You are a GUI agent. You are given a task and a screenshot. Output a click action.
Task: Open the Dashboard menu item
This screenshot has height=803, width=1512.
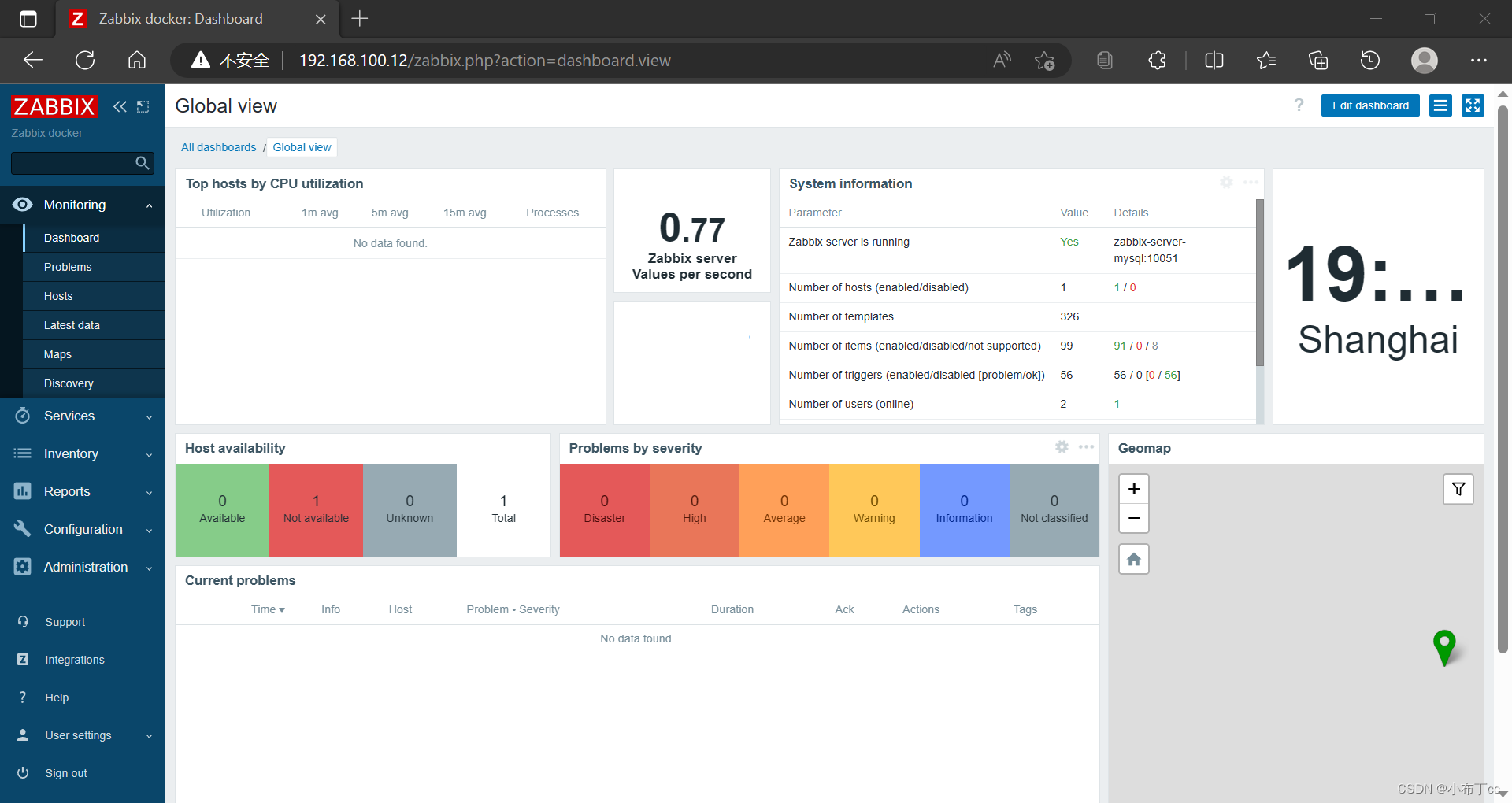tap(94, 238)
